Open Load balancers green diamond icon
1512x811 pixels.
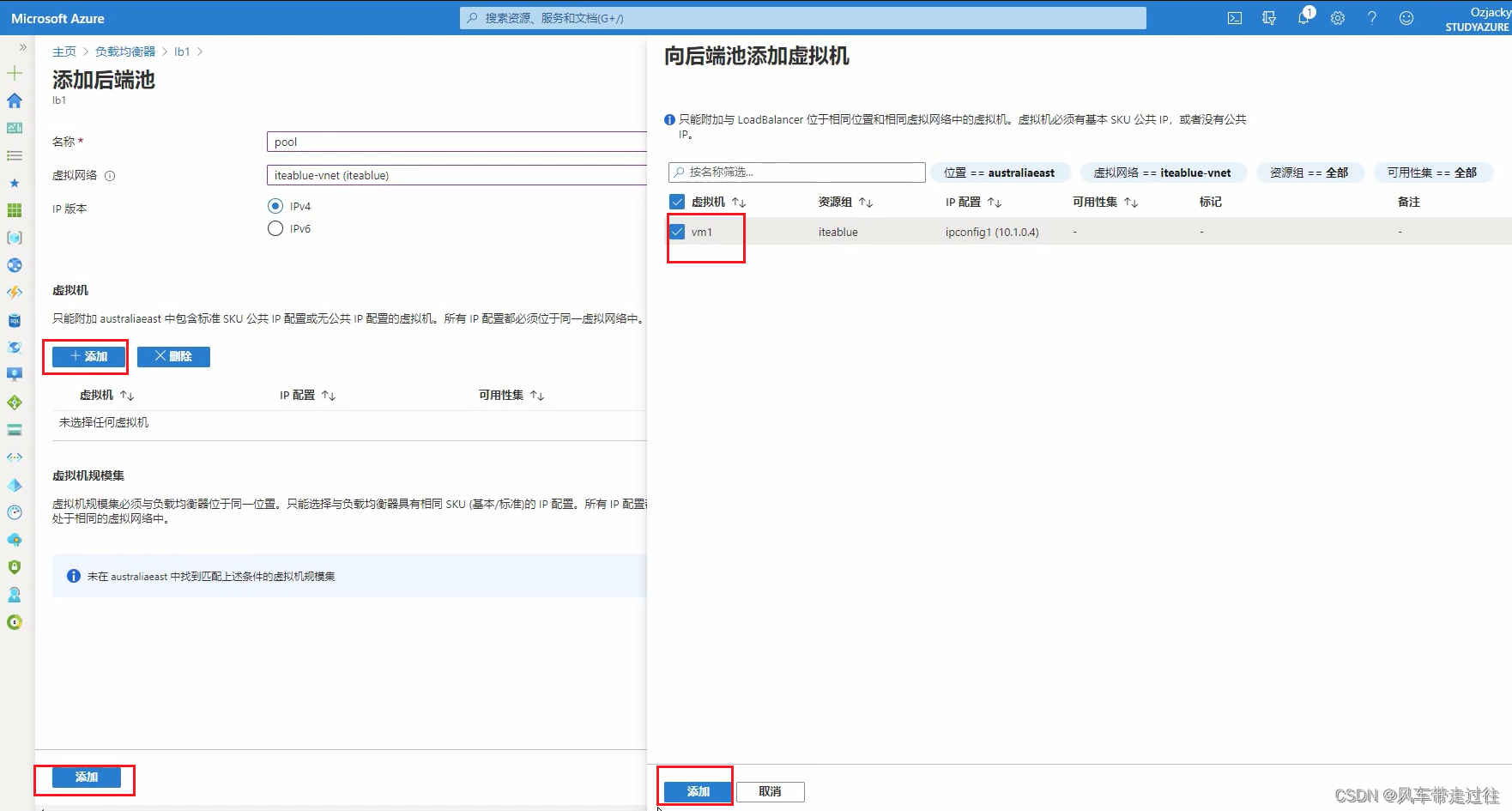point(15,402)
